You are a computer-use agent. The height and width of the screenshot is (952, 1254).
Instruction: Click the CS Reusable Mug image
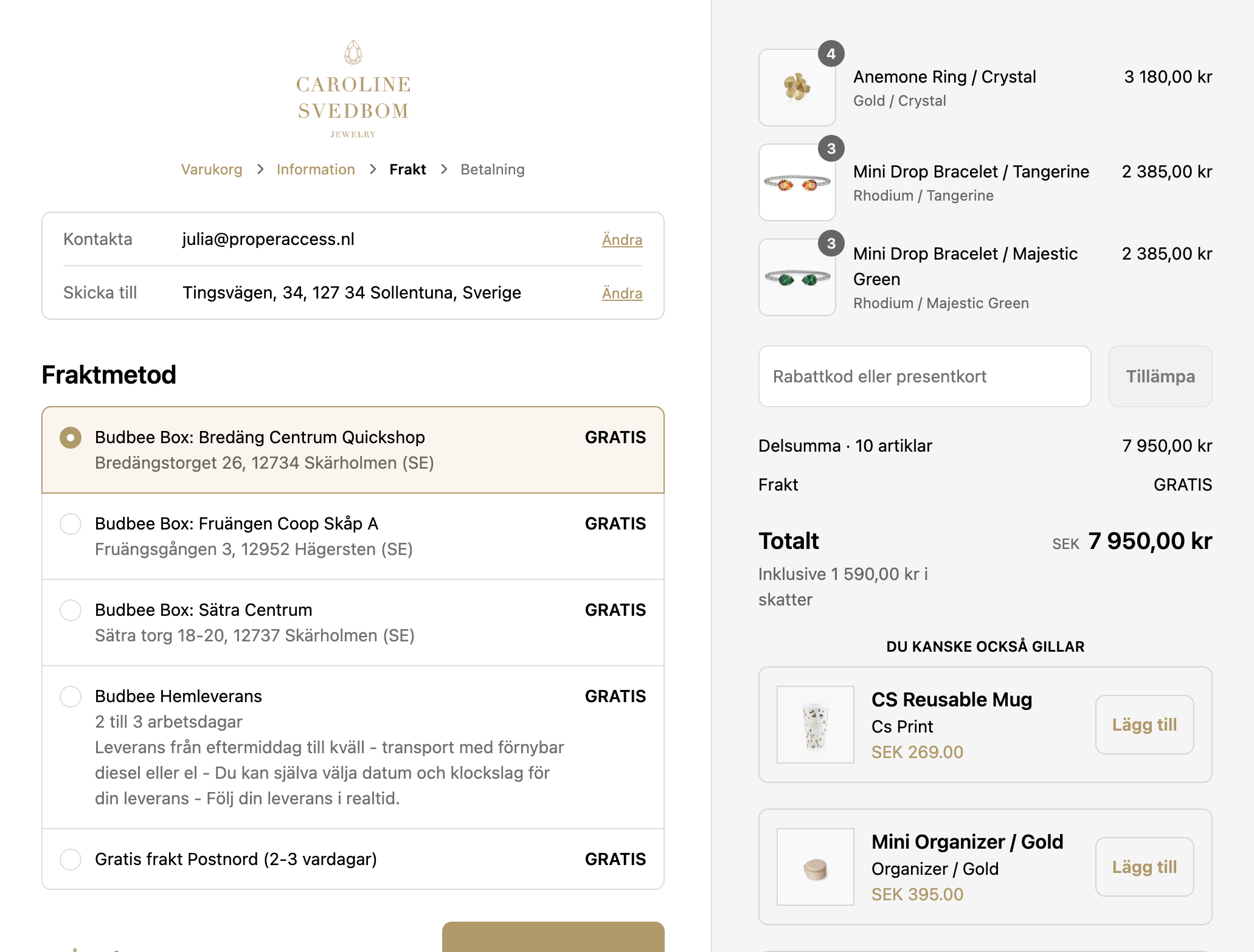click(x=815, y=725)
